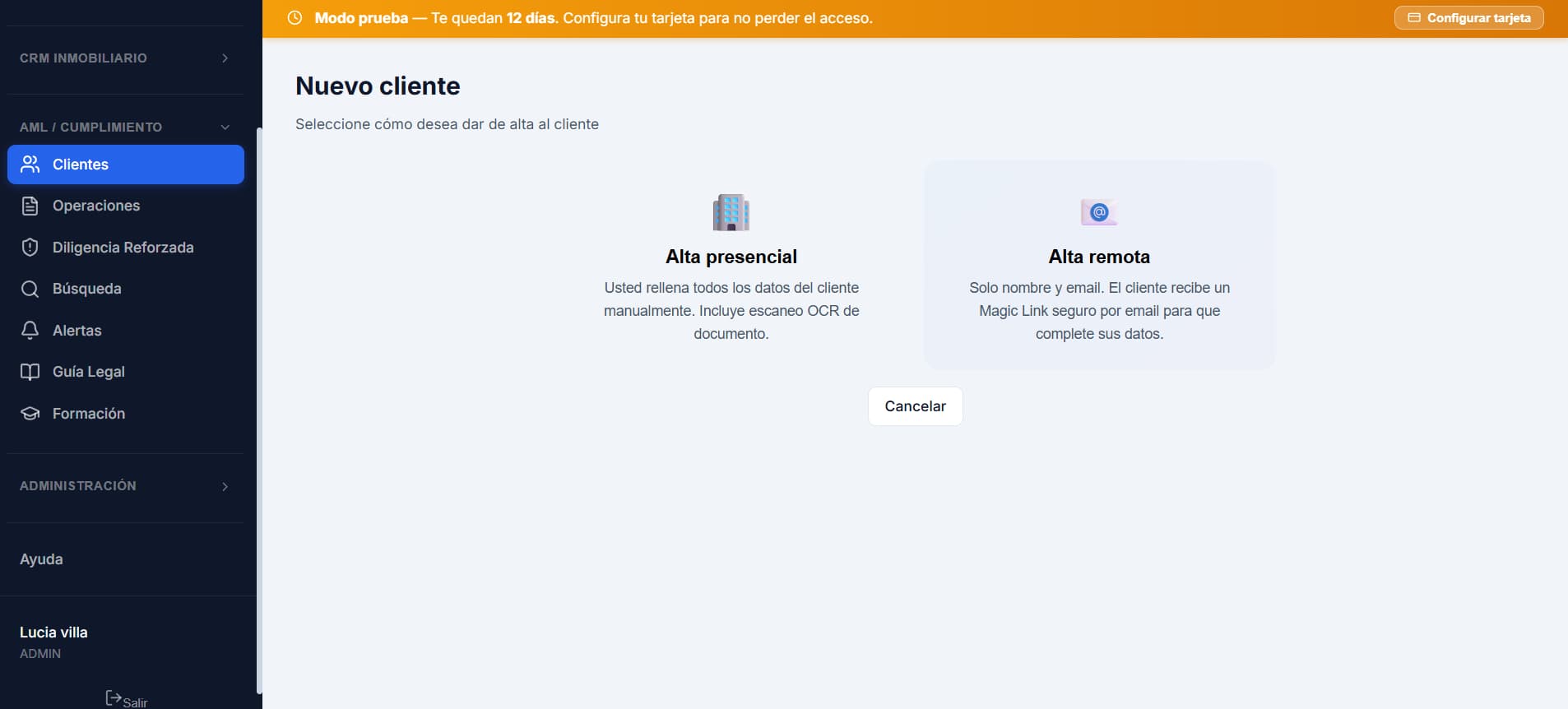Expand the CRM Inmobiliario section chevron
Image resolution: width=1568 pixels, height=709 pixels.
(225, 58)
